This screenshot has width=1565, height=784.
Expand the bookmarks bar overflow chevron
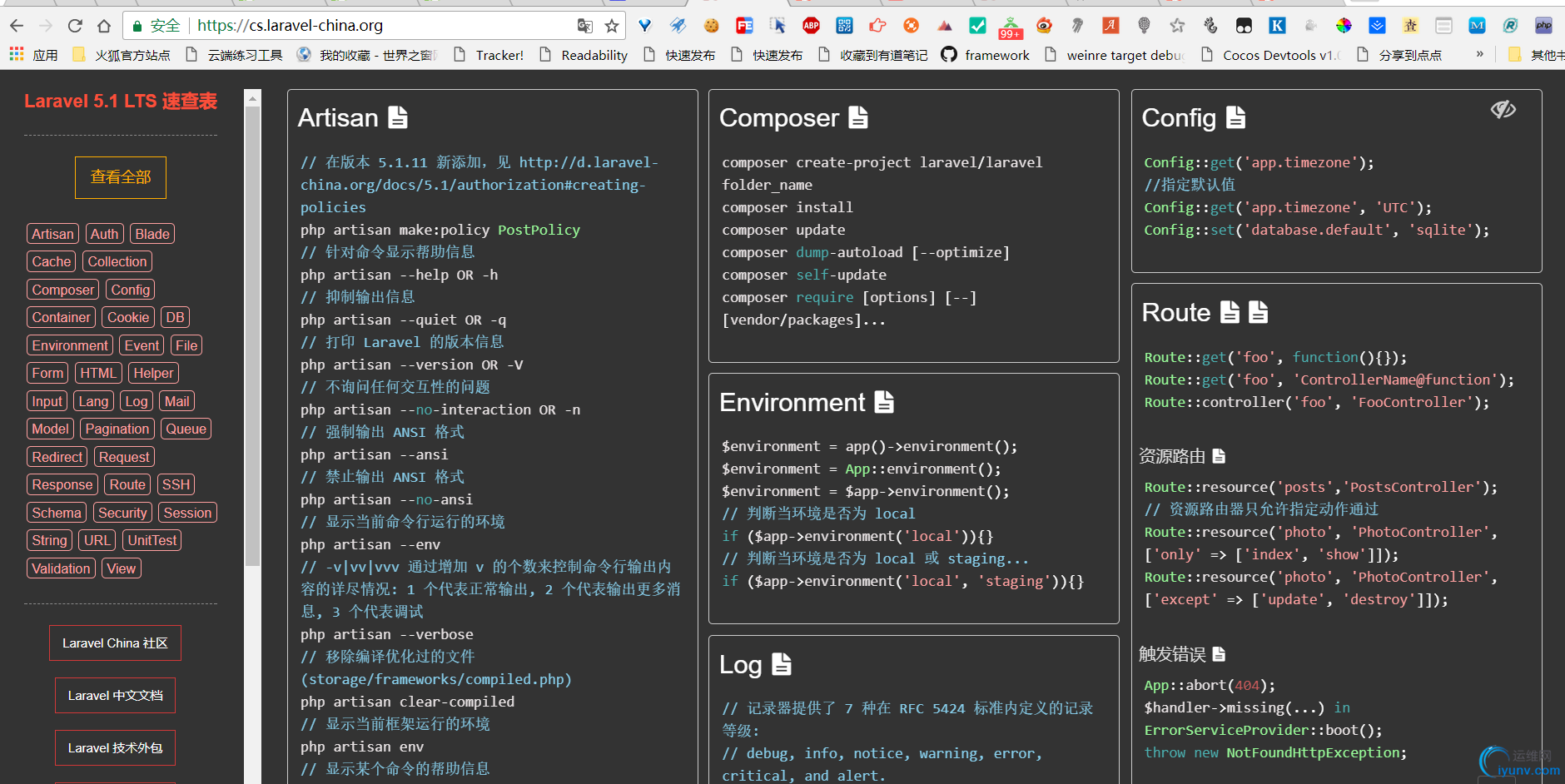tap(1479, 54)
